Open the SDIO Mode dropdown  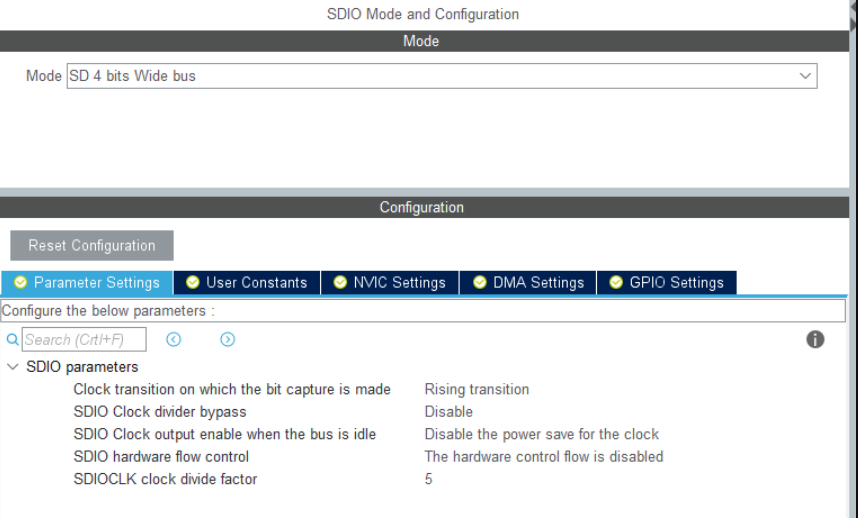[x=805, y=76]
